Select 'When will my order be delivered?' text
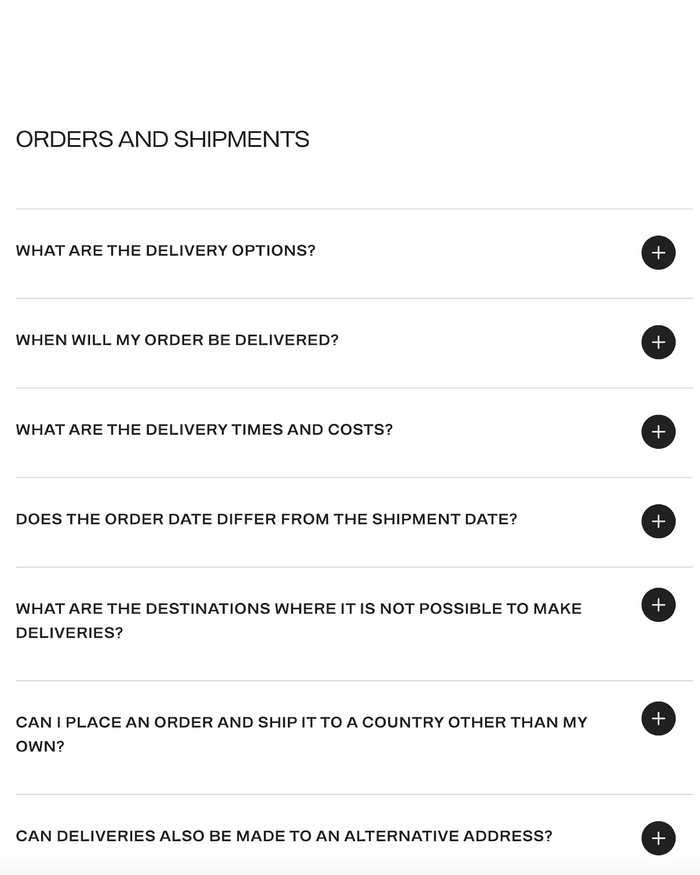Viewport: 700px width, 875px height. [177, 340]
